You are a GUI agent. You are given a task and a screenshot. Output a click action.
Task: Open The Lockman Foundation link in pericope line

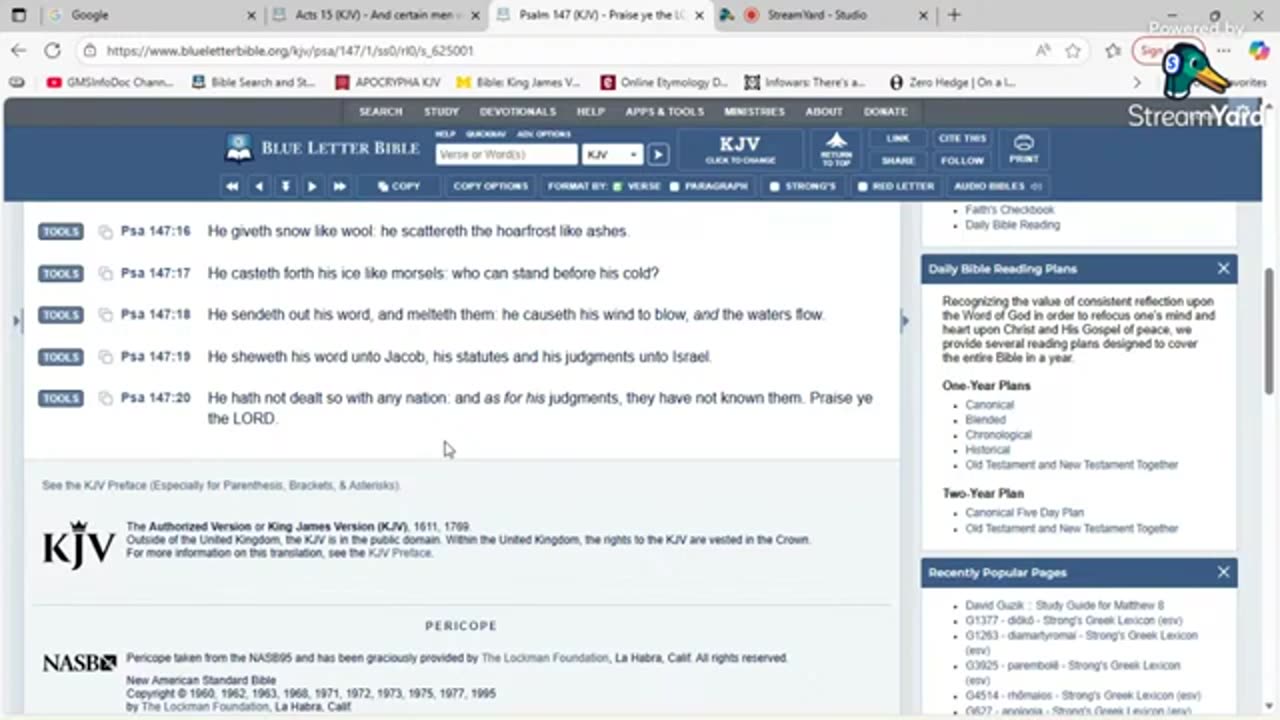[545, 658]
